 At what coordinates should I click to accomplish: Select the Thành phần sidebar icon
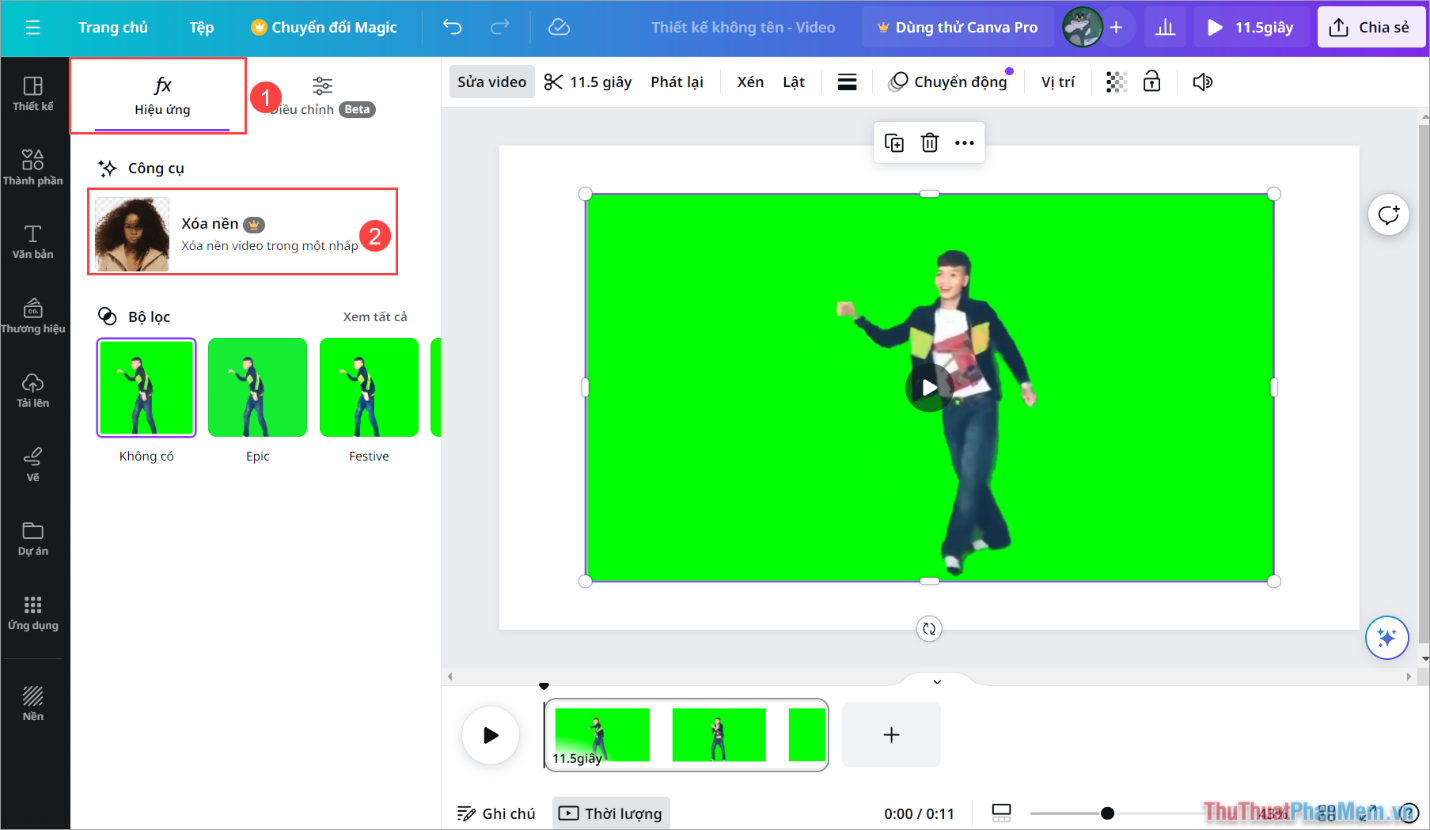(33, 164)
